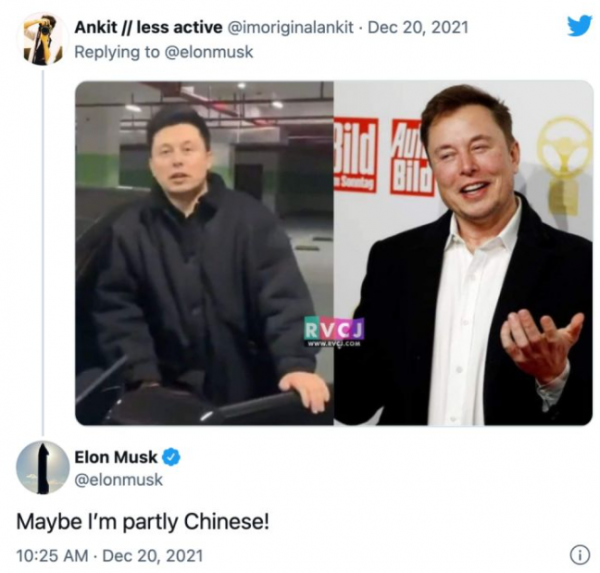The width and height of the screenshot is (600, 573).
Task: Open the @elonmusk handle under the name
Action: tap(118, 480)
